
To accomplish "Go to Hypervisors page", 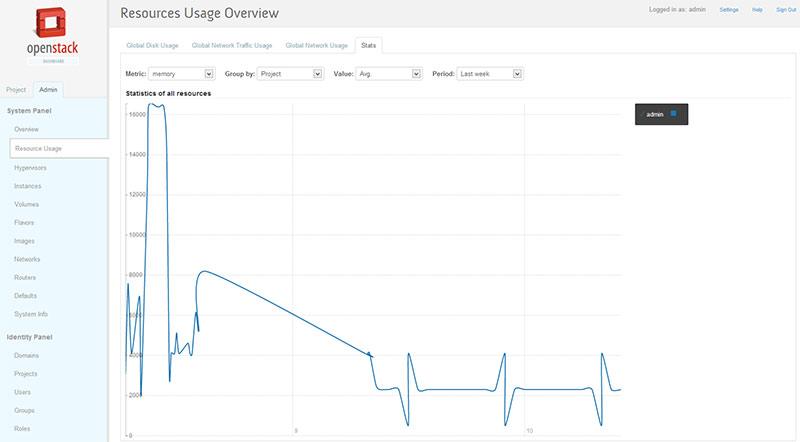I will (x=30, y=168).
